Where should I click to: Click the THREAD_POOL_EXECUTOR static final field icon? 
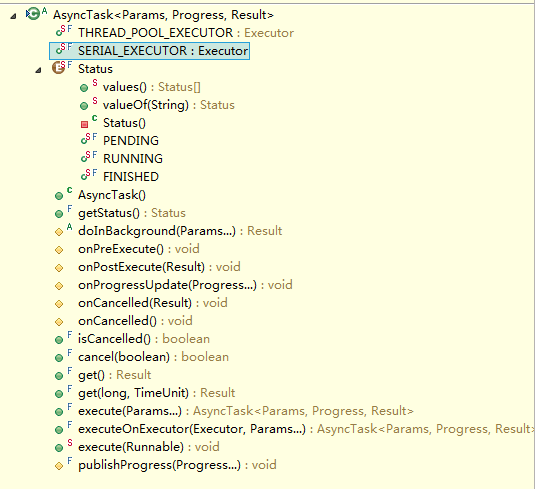pyautogui.click(x=64, y=31)
